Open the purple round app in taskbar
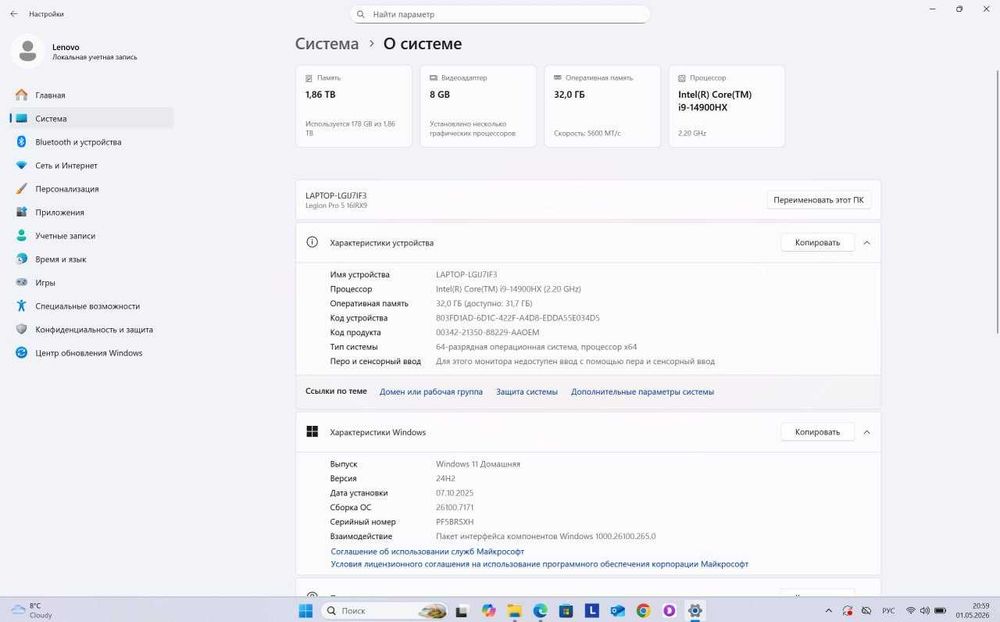This screenshot has width=1000, height=622. (669, 611)
